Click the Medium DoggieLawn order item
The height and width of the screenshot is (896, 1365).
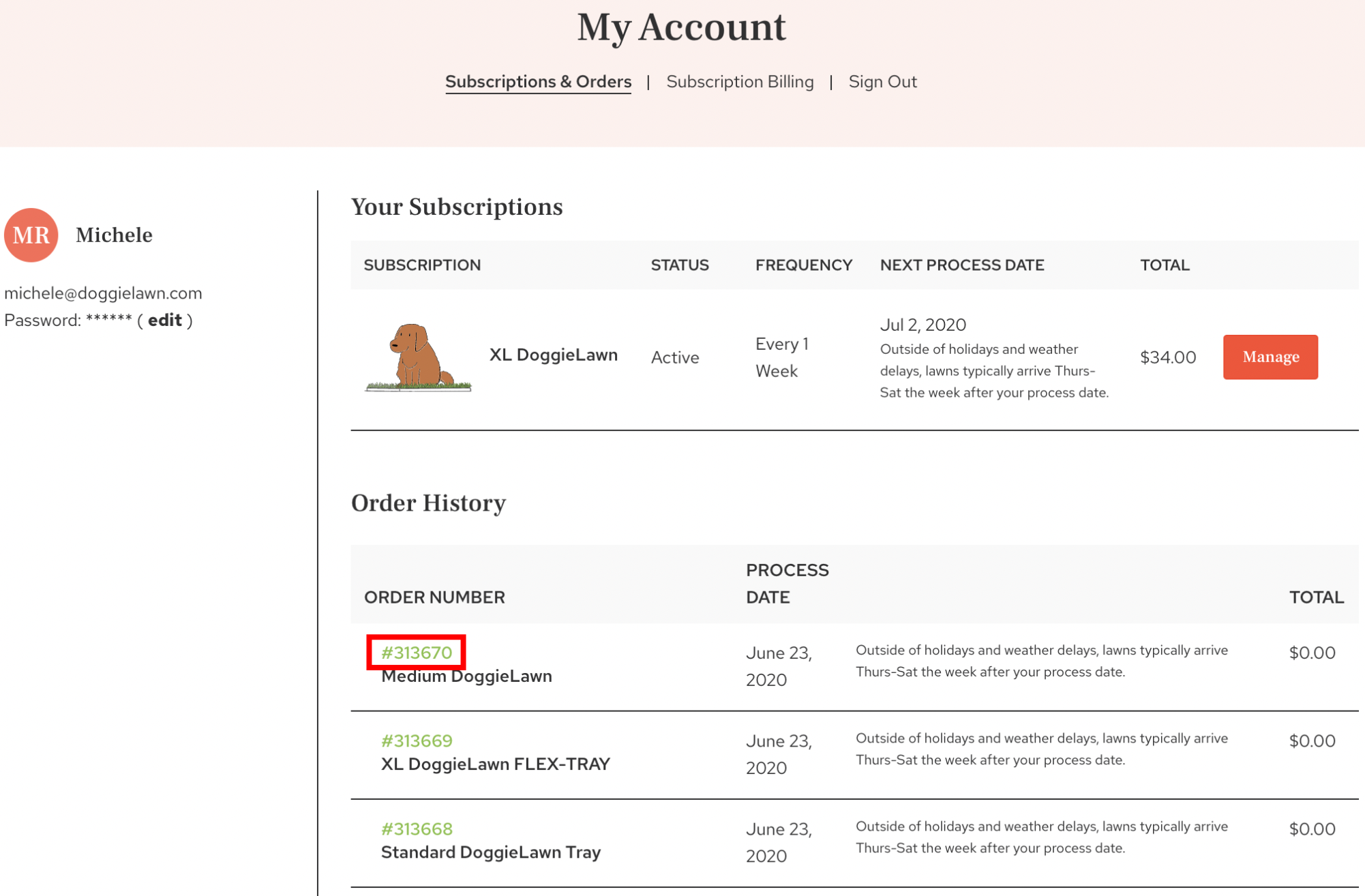click(466, 676)
